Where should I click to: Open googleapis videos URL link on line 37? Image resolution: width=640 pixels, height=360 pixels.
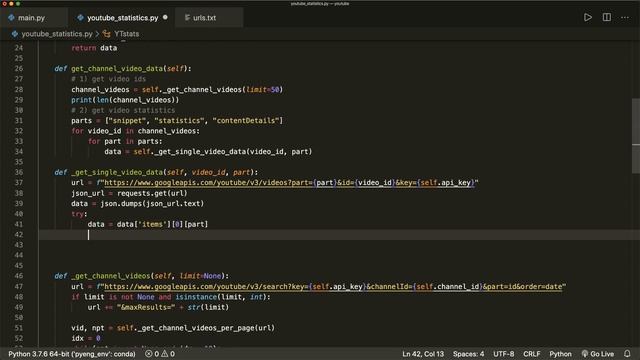[x=291, y=183]
